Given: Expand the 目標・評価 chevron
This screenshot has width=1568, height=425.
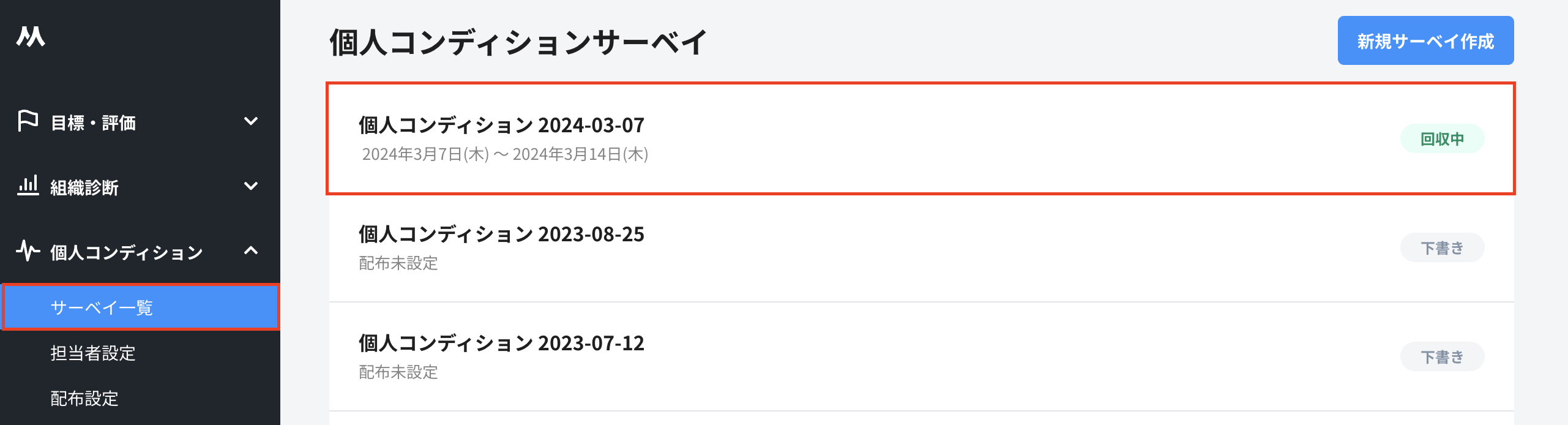Looking at the screenshot, I should (250, 121).
